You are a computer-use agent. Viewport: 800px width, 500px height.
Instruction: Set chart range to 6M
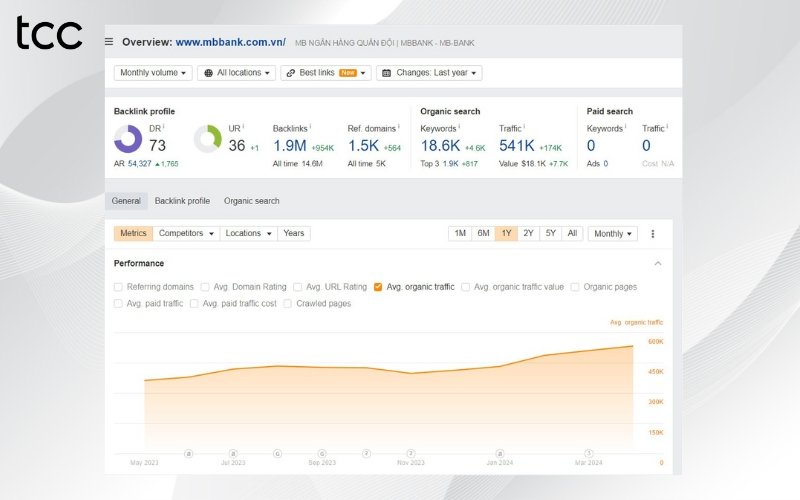click(483, 233)
